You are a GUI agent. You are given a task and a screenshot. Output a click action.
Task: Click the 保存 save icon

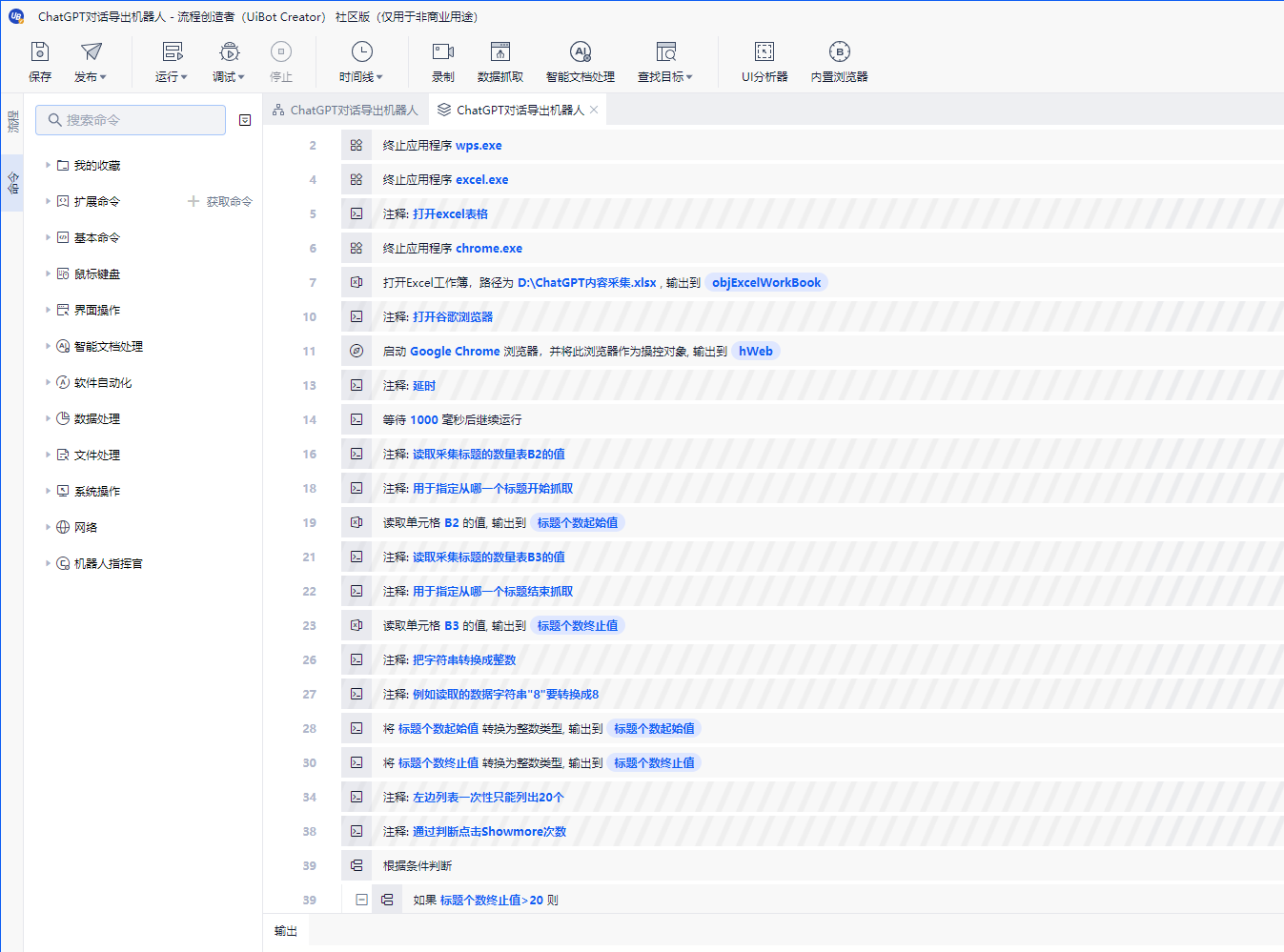pos(40,51)
